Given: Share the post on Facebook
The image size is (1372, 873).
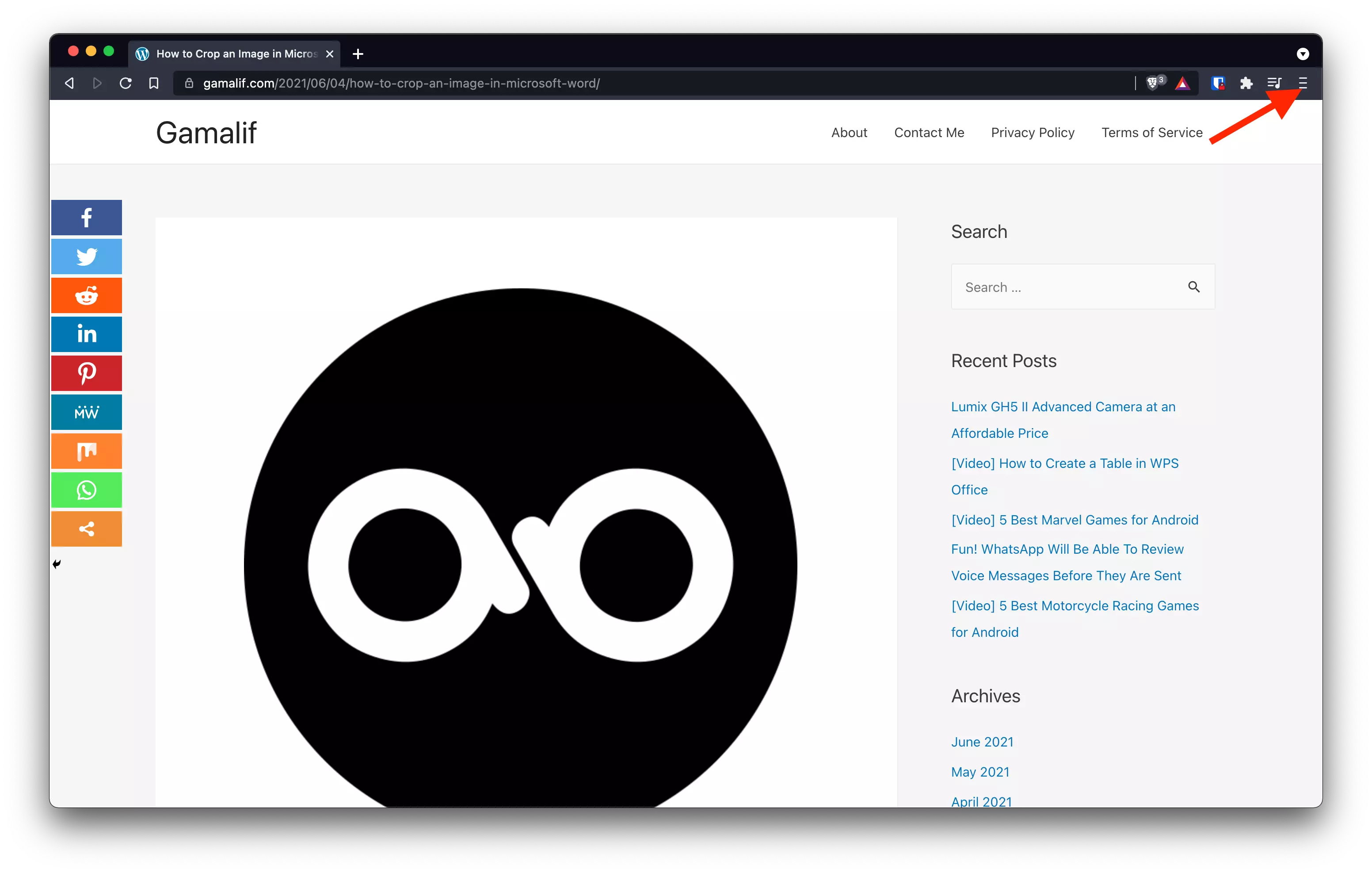Looking at the screenshot, I should click(x=86, y=217).
